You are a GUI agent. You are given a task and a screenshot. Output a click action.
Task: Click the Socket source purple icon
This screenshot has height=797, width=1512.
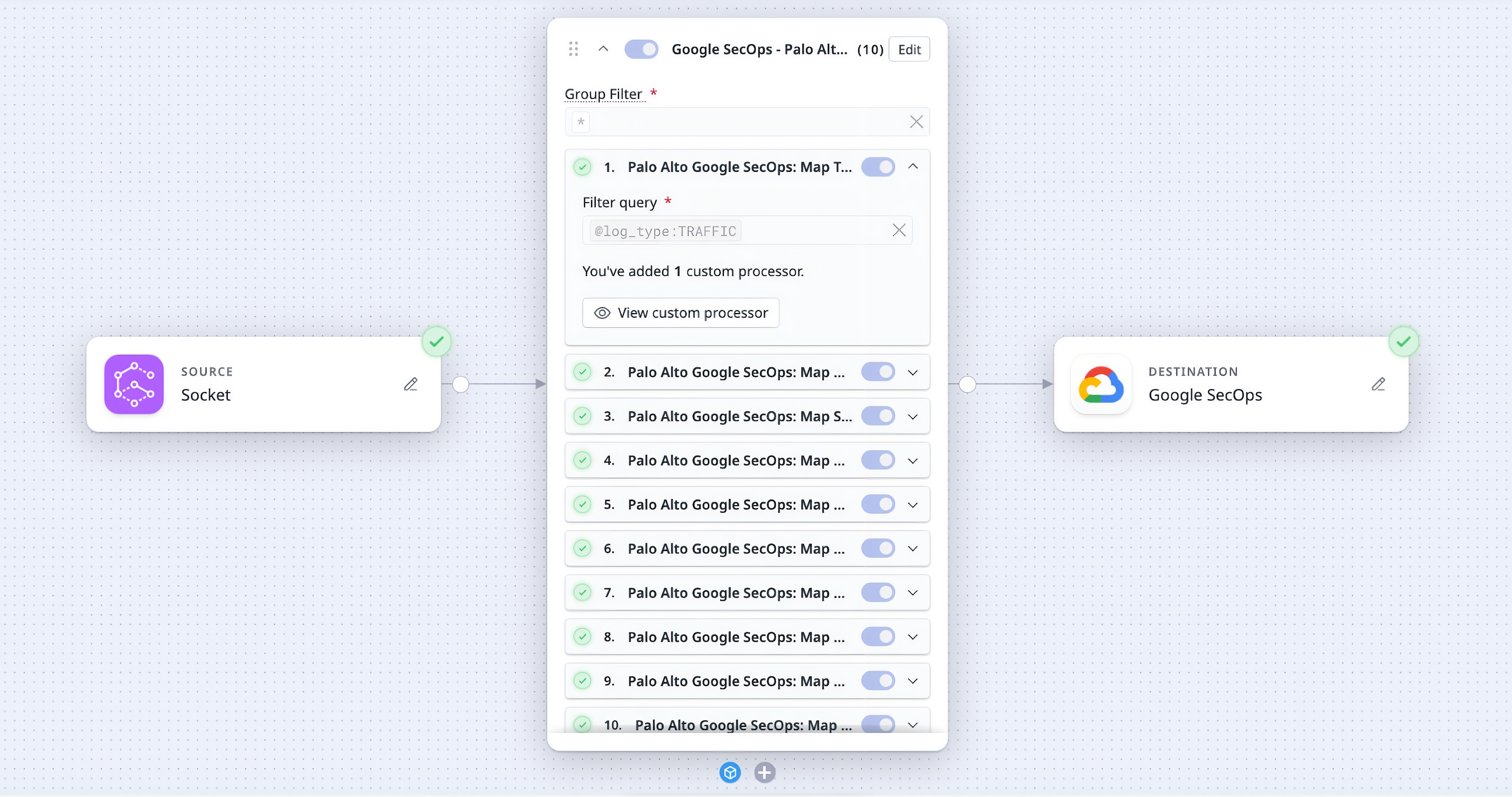(x=134, y=385)
